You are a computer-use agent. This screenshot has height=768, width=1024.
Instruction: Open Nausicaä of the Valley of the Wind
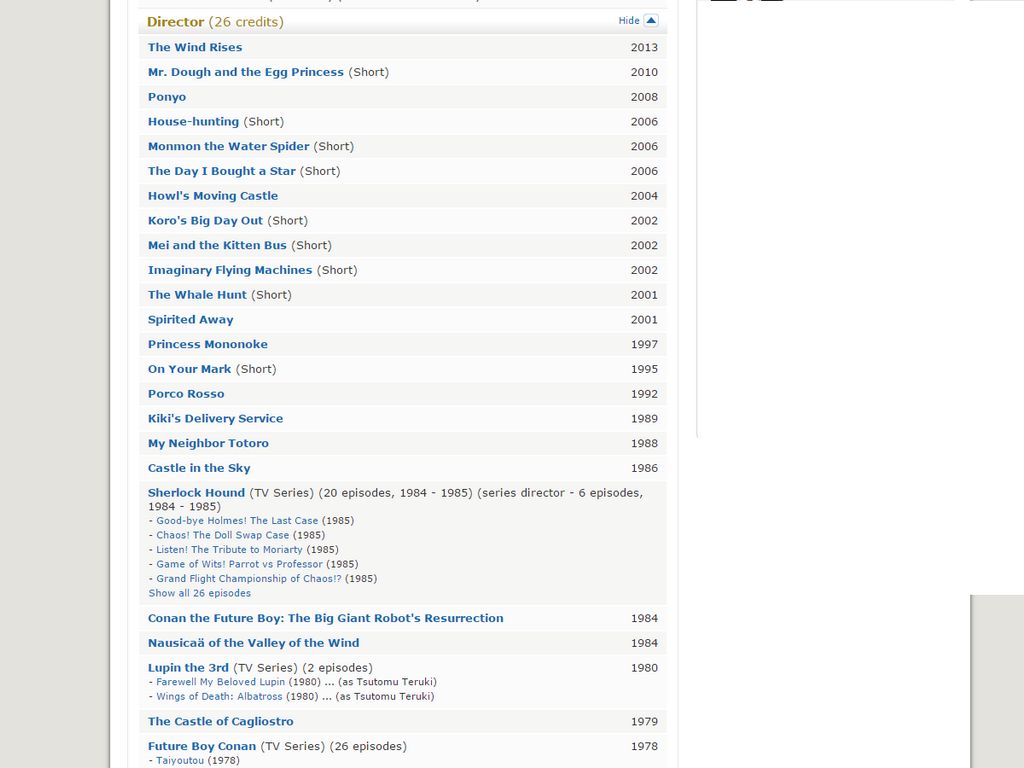[253, 643]
